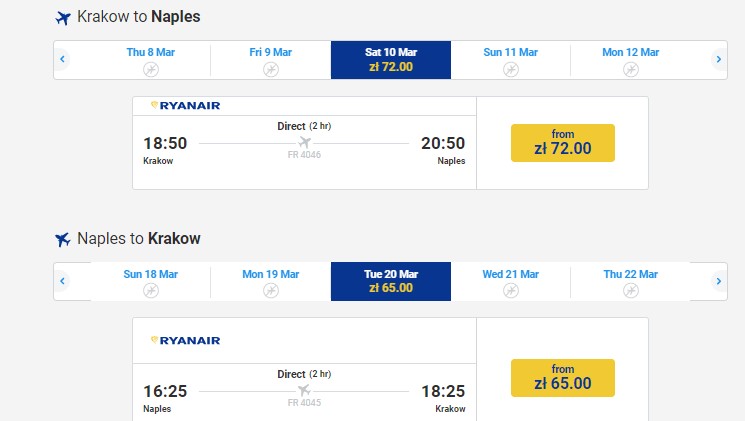The height and width of the screenshot is (421, 745).
Task: Click the Ryanair logo on the Naples–Krakow flight
Action: point(185,341)
